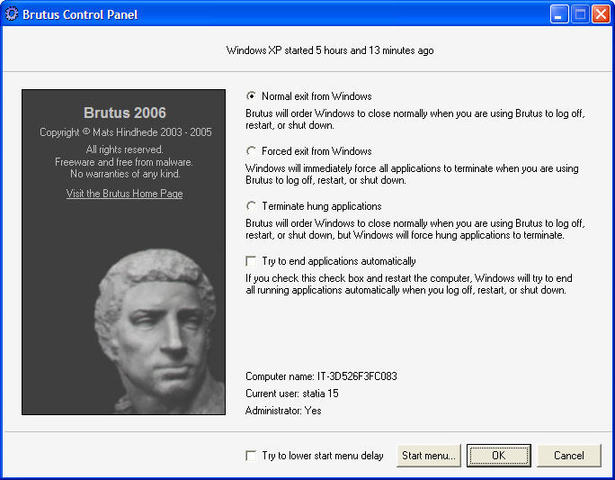Select Normal exit from Windows option
The image size is (615, 480).
pyautogui.click(x=251, y=97)
